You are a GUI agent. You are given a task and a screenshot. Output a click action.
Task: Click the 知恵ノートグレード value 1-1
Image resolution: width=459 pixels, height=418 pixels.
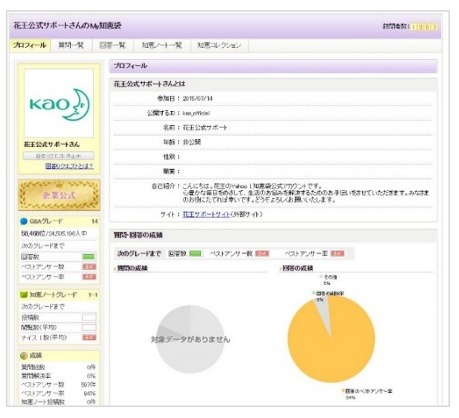click(x=93, y=295)
